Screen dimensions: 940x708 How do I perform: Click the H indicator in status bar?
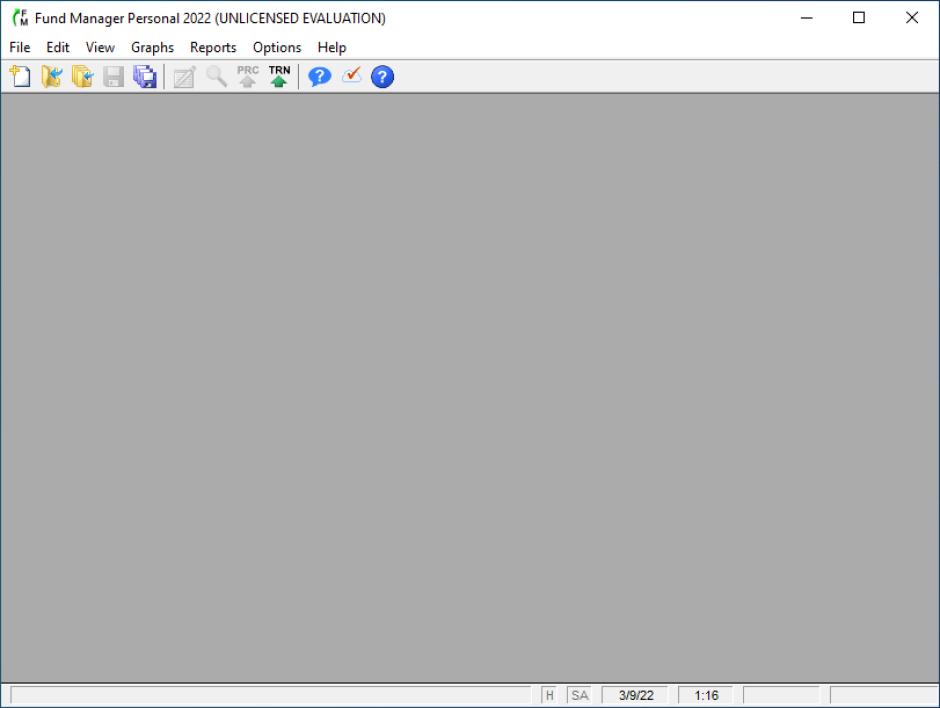pyautogui.click(x=549, y=695)
